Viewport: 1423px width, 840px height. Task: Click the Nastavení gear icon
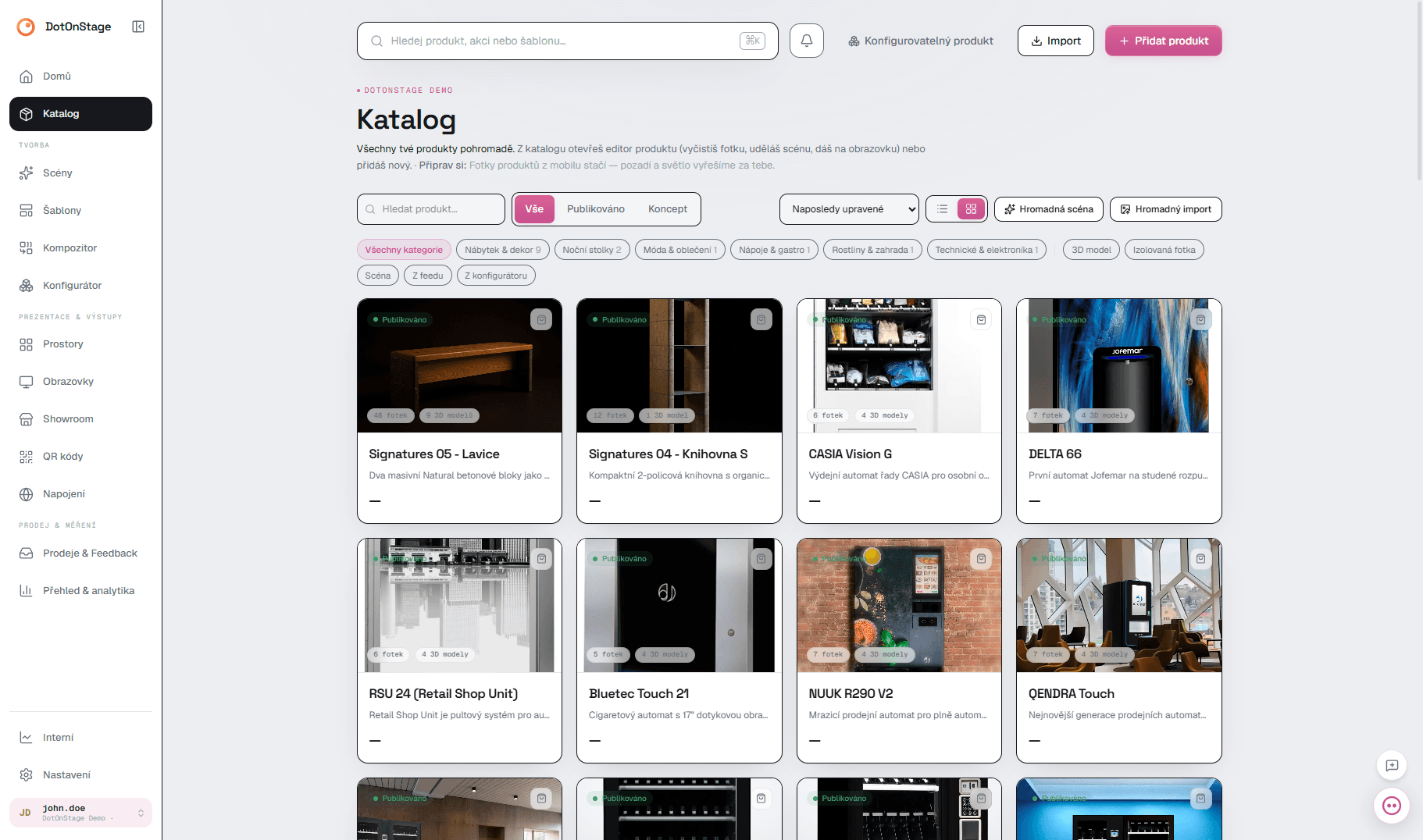pos(26,775)
